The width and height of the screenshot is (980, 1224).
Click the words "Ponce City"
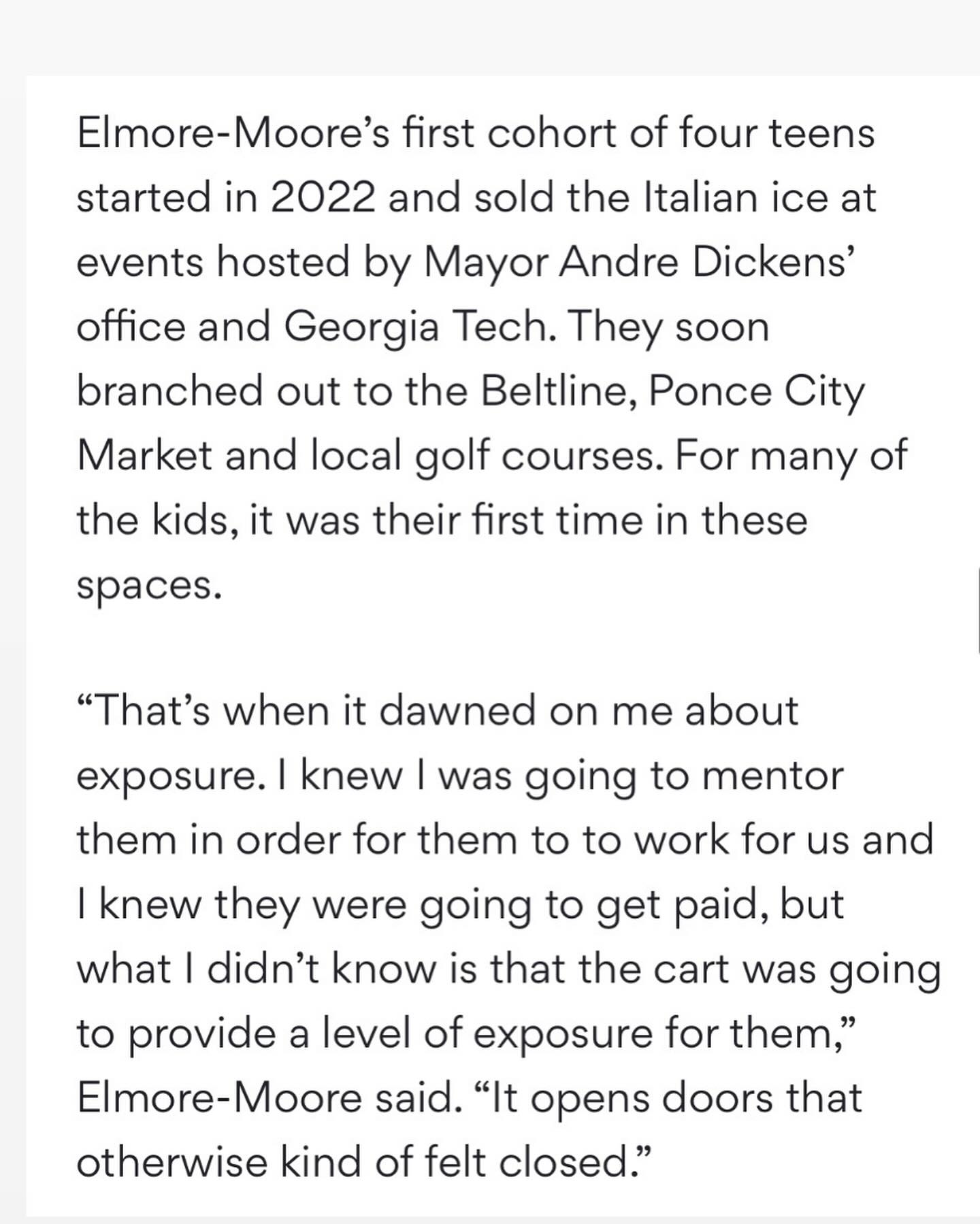point(756,392)
